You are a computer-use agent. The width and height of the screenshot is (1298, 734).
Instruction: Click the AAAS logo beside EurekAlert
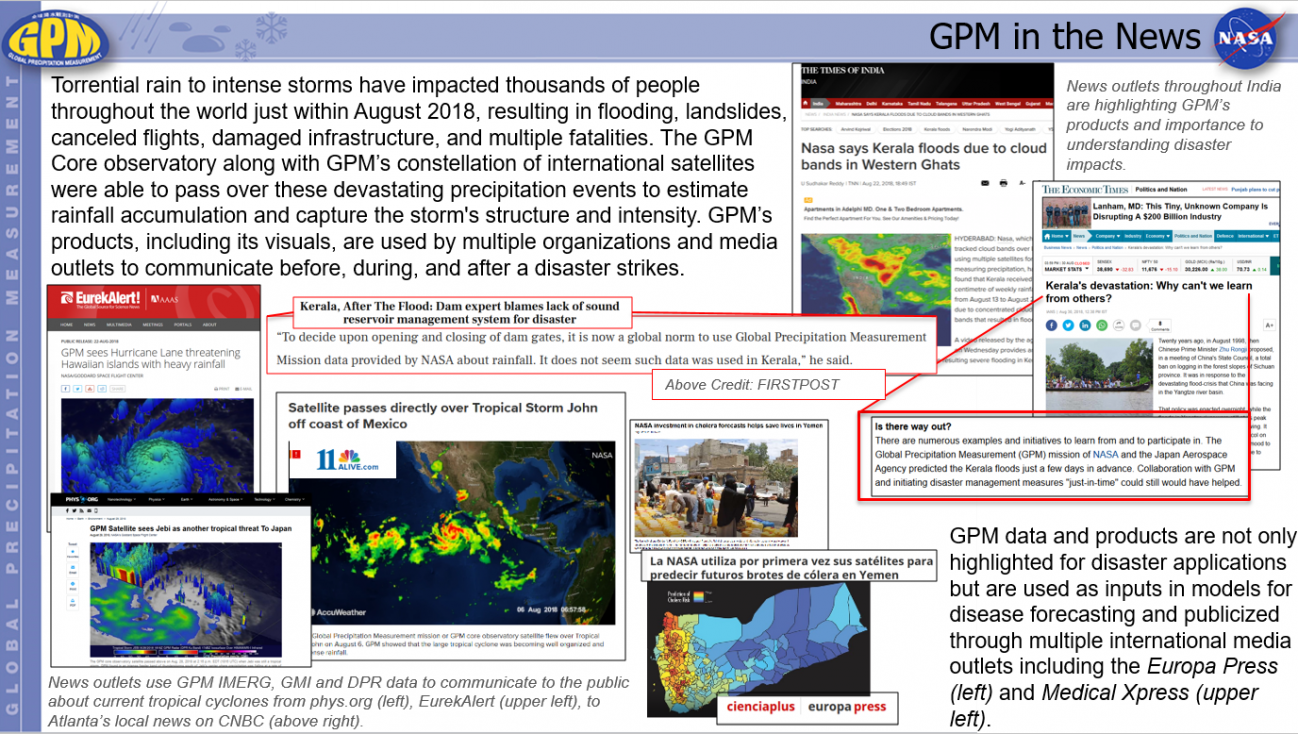tap(164, 299)
